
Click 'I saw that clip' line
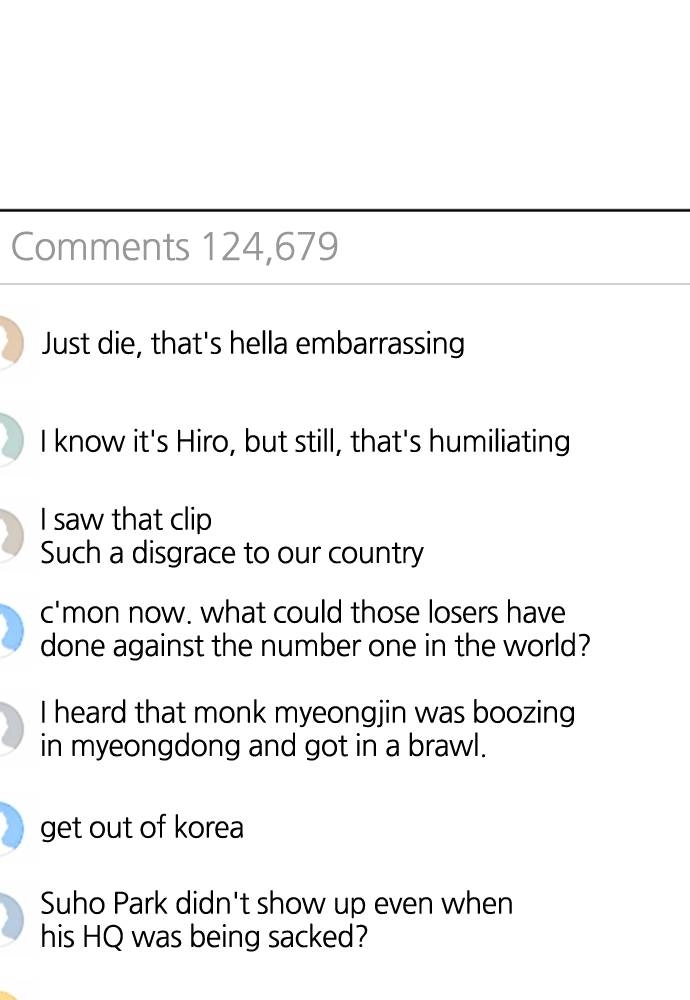coord(126,519)
